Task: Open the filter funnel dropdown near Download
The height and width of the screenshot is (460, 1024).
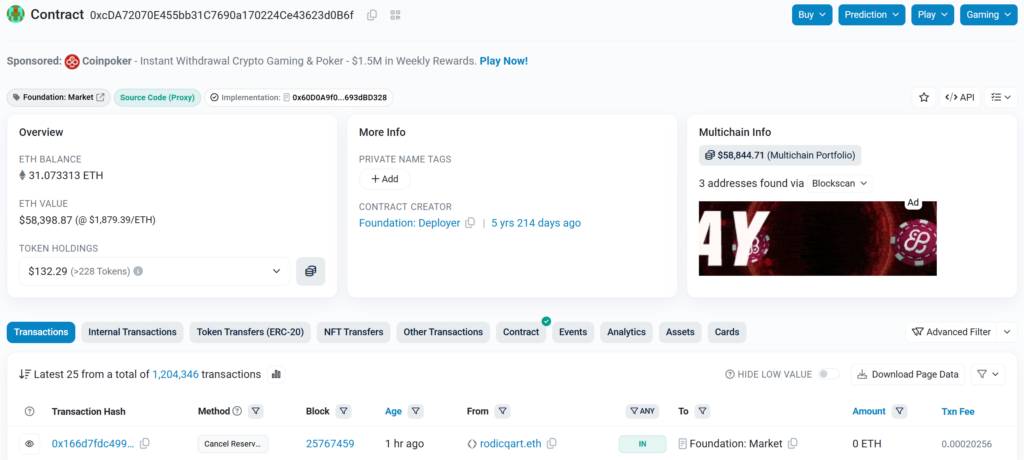Action: [x=987, y=374]
